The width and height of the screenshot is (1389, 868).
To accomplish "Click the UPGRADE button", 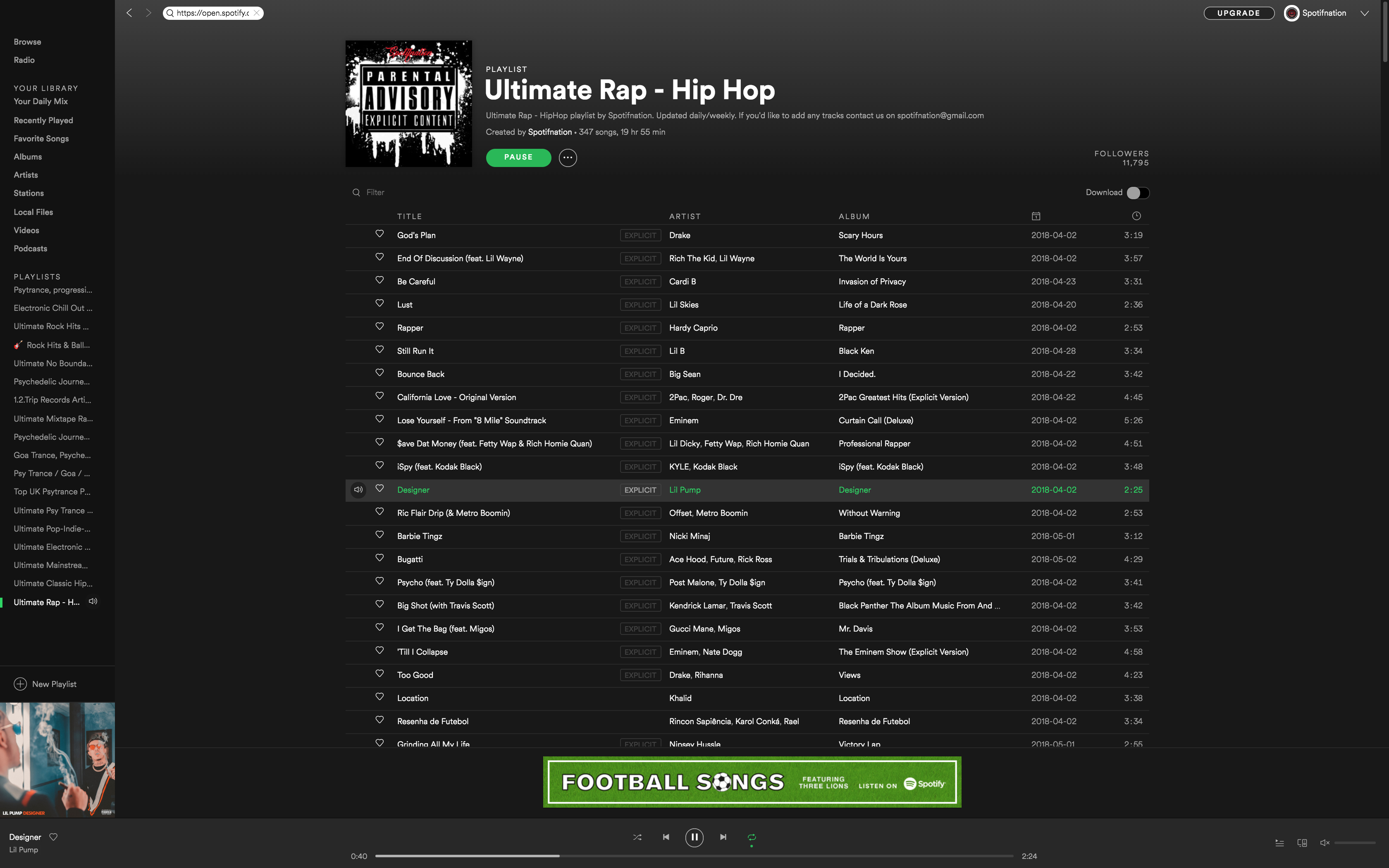I will (x=1239, y=13).
